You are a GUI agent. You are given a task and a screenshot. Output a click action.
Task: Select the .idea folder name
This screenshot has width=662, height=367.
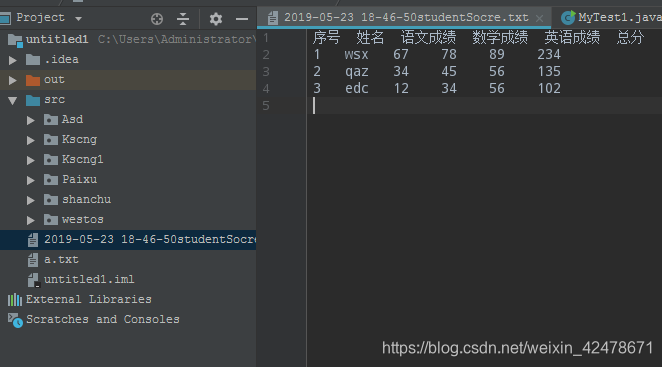62,60
